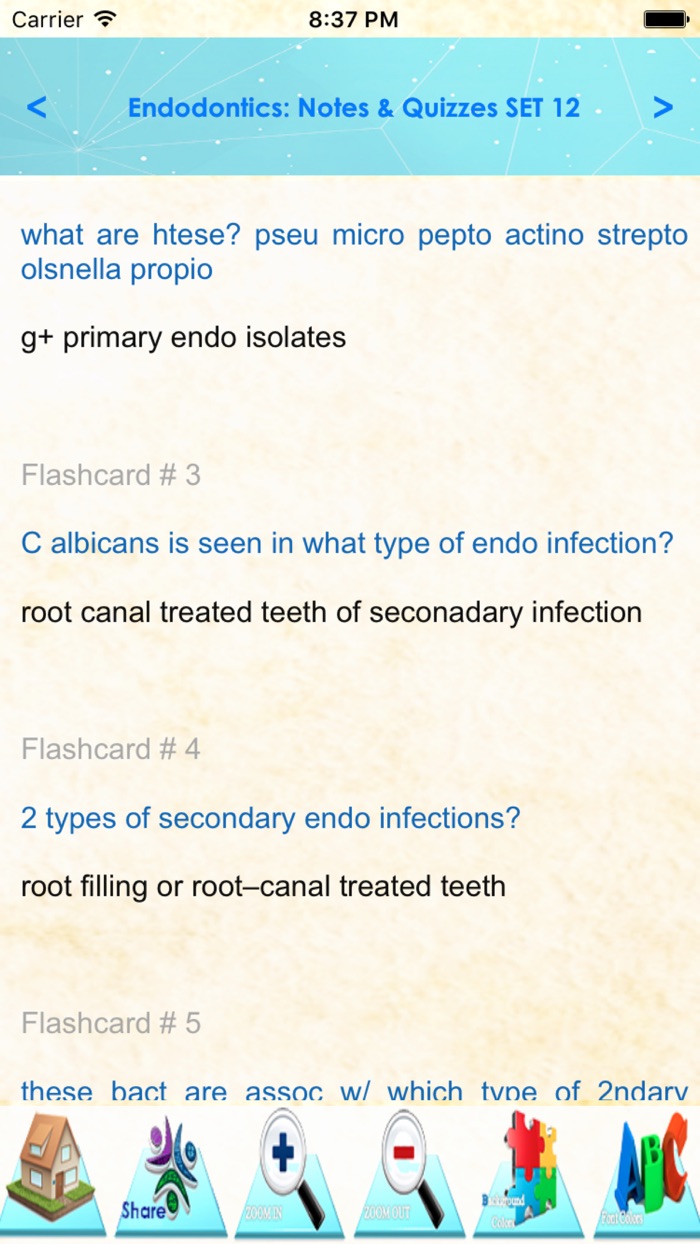Viewport: 700px width, 1244px height.
Task: Select the question about 2 types of secondary infections
Action: click(x=270, y=818)
